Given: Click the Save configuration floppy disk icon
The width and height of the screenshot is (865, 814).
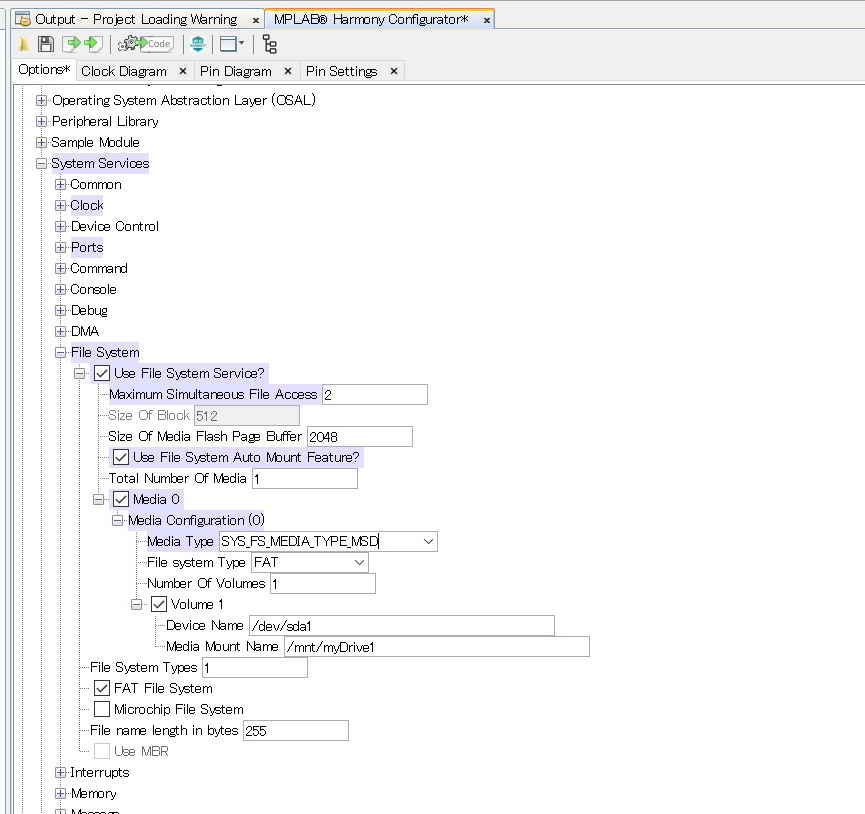Looking at the screenshot, I should click(45, 44).
